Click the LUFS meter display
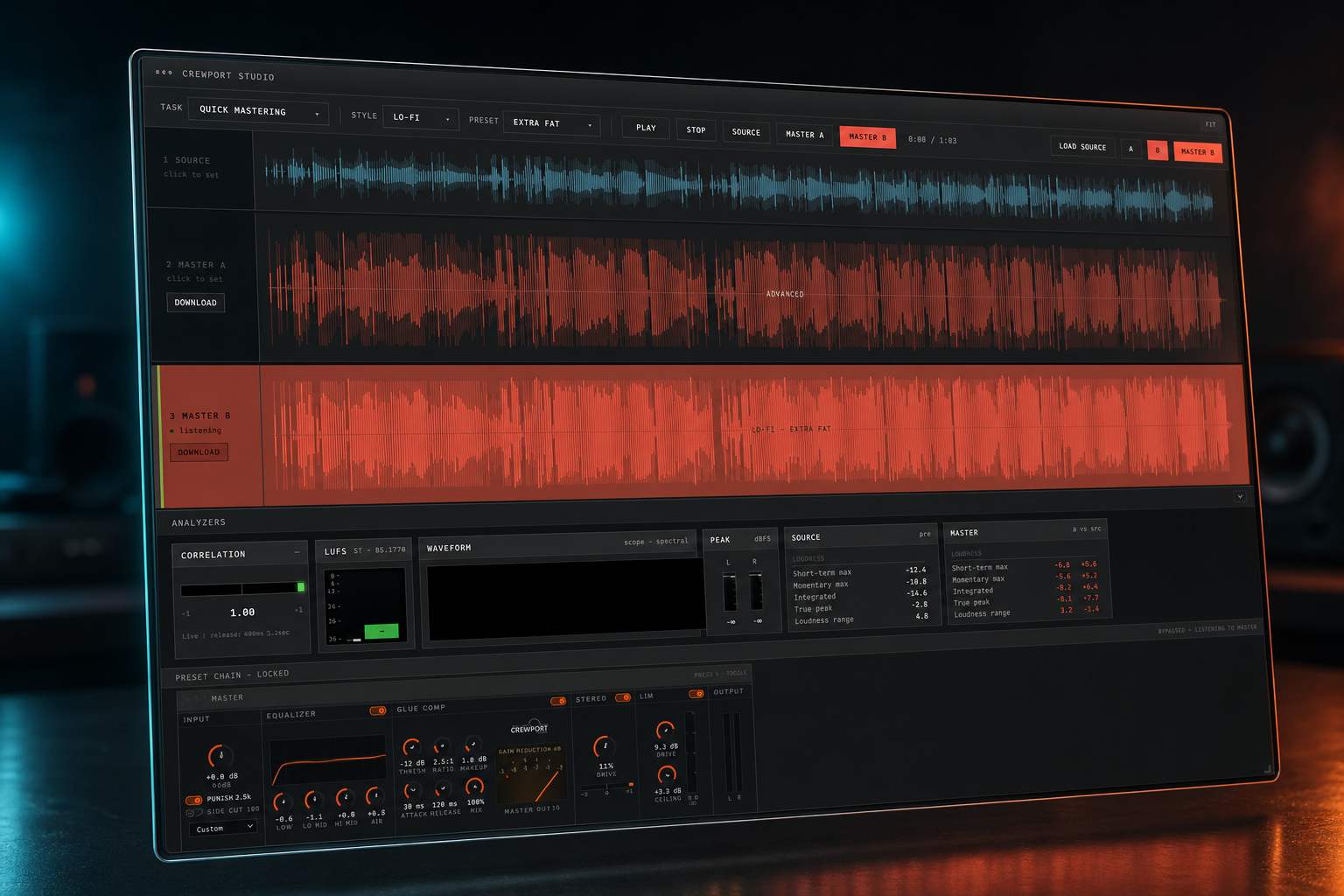 point(365,605)
